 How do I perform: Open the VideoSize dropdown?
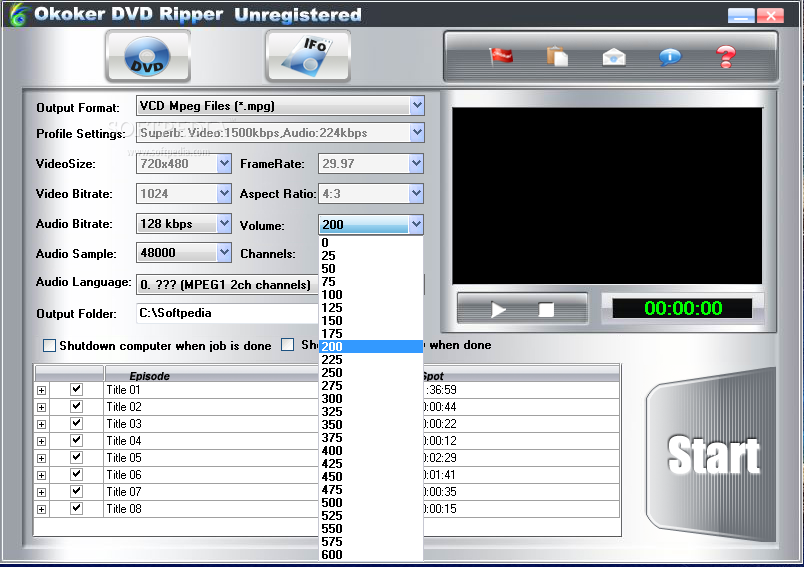tap(224, 164)
